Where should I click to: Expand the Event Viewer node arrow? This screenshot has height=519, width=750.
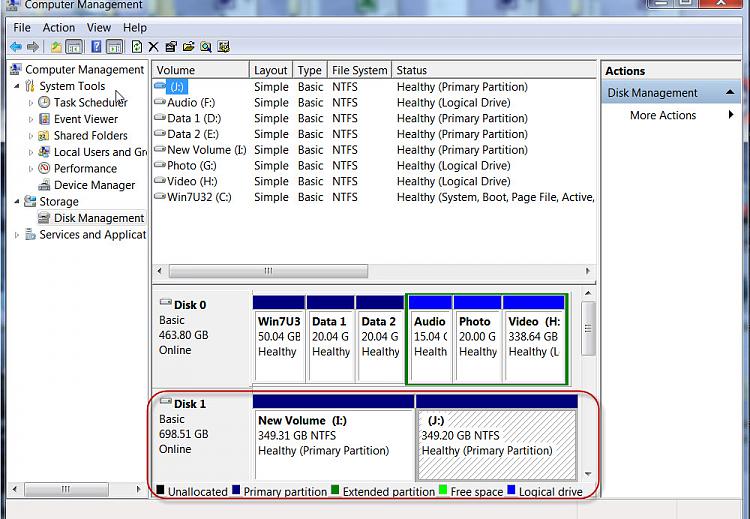point(31,120)
